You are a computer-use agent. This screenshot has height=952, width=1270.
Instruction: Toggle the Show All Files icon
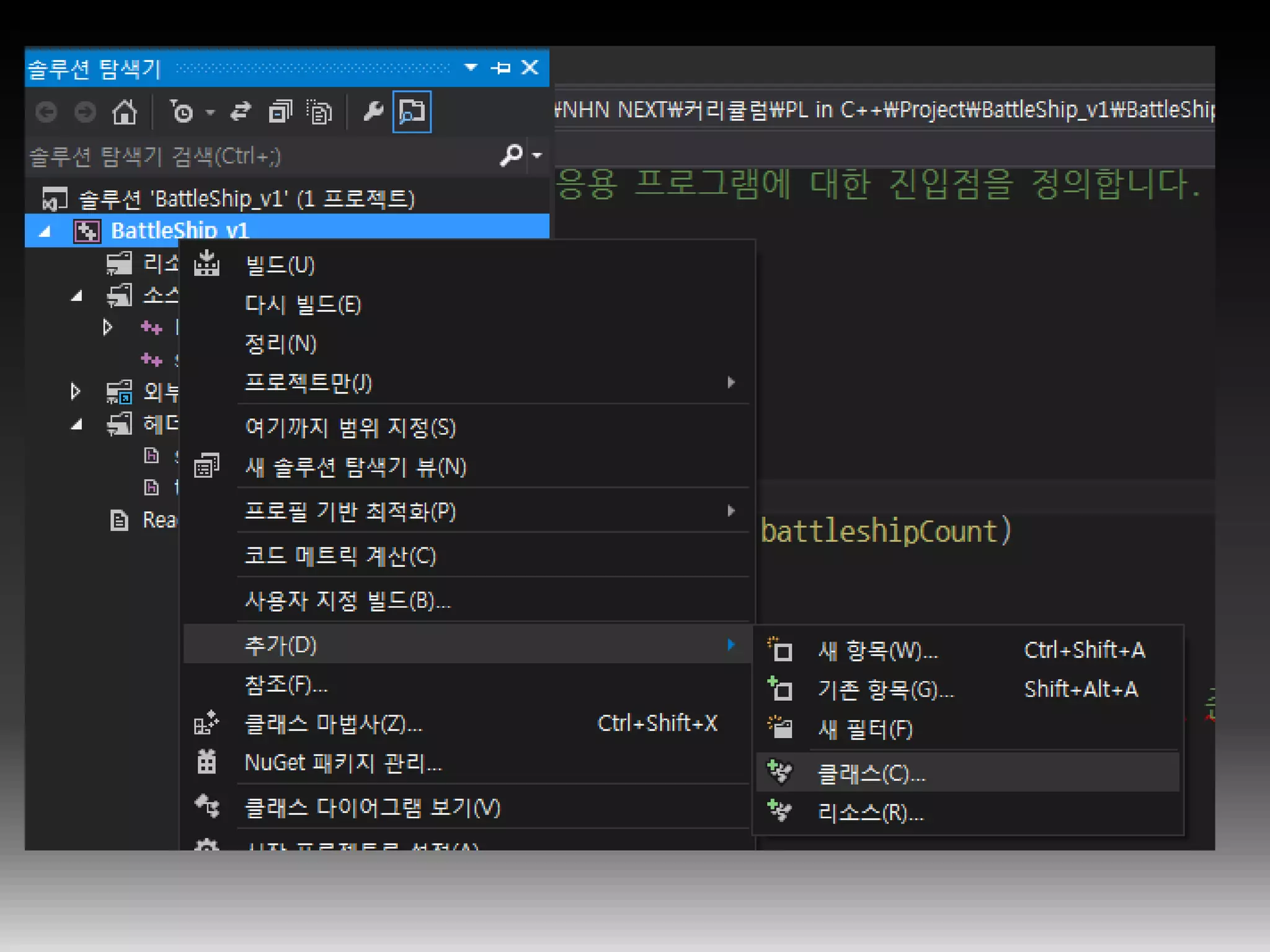pyautogui.click(x=319, y=112)
